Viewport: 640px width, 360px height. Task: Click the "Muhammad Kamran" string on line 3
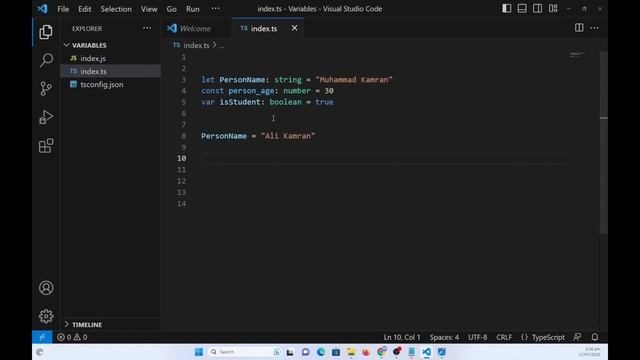[353, 80]
